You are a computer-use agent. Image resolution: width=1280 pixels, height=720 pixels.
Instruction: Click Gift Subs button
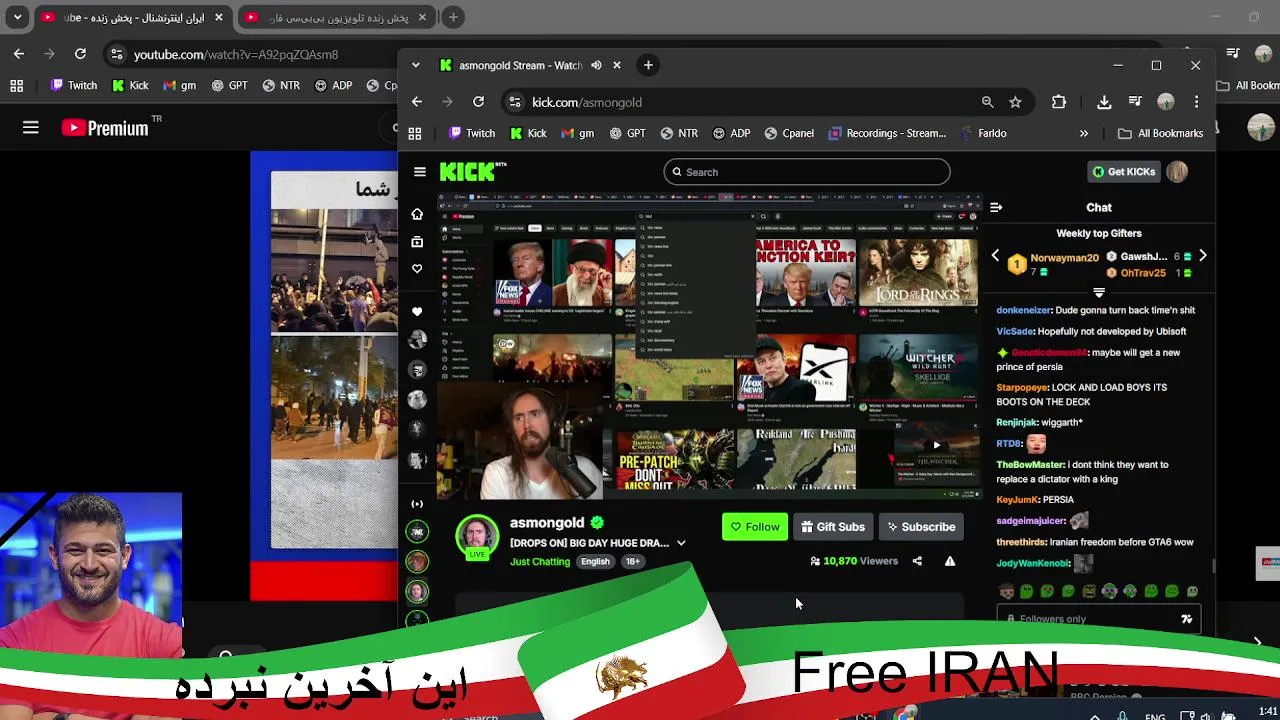pos(832,527)
